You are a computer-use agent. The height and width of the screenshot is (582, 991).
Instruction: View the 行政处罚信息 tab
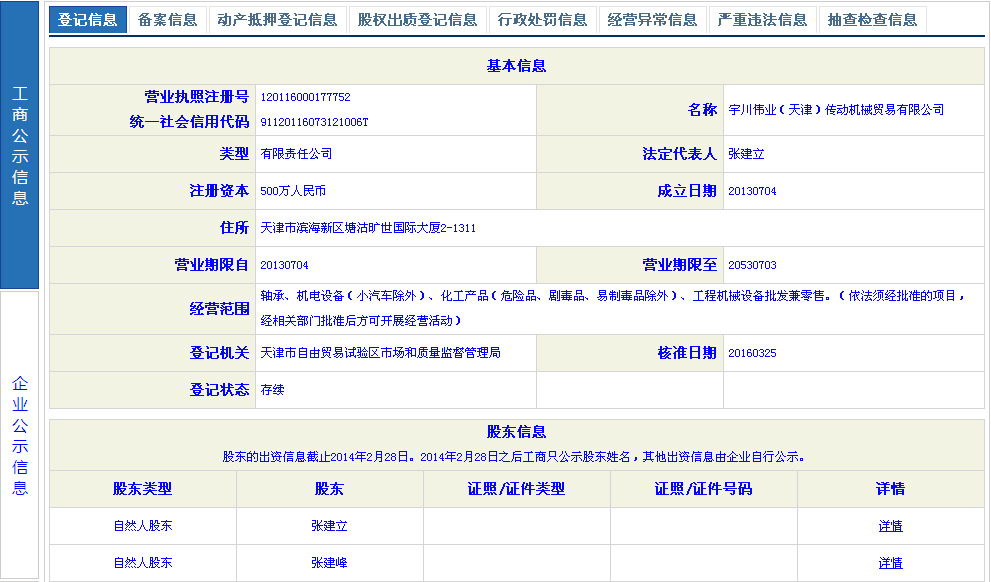[542, 19]
